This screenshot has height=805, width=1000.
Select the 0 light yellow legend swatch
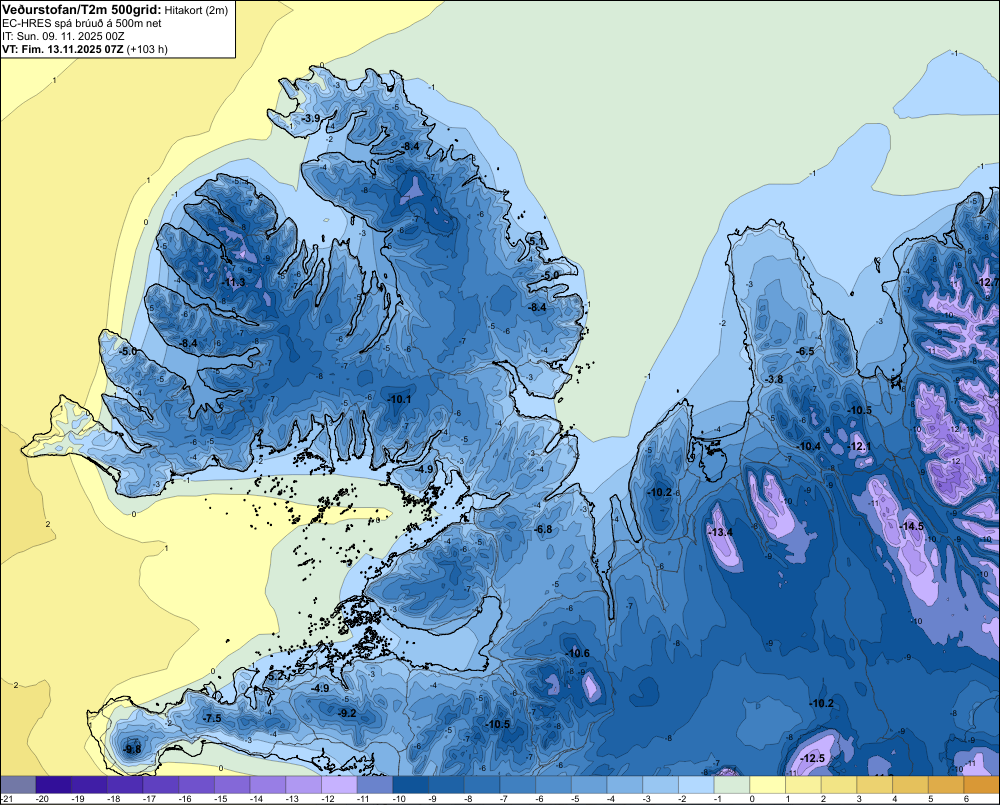768,785
